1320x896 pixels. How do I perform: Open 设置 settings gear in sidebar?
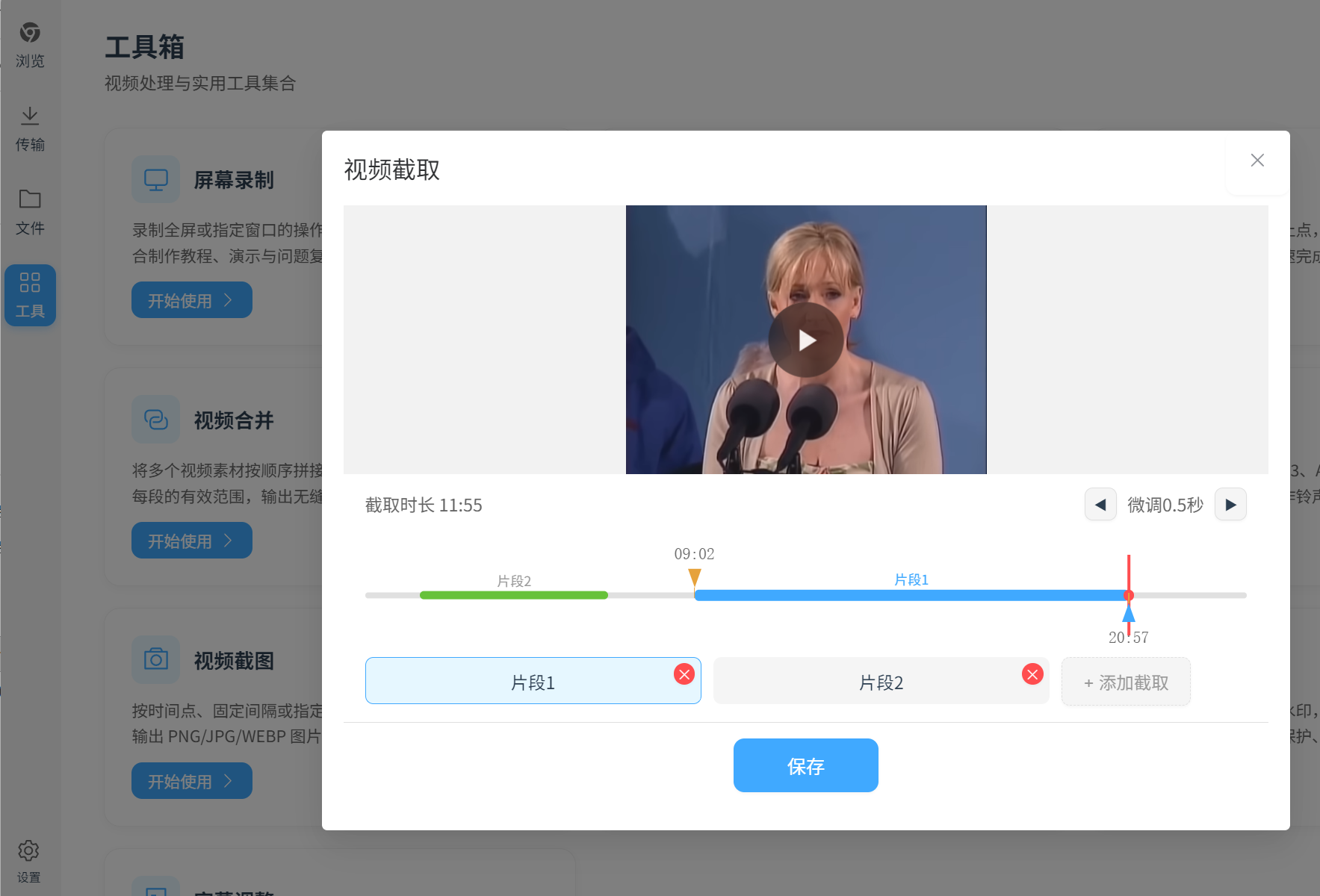(29, 861)
